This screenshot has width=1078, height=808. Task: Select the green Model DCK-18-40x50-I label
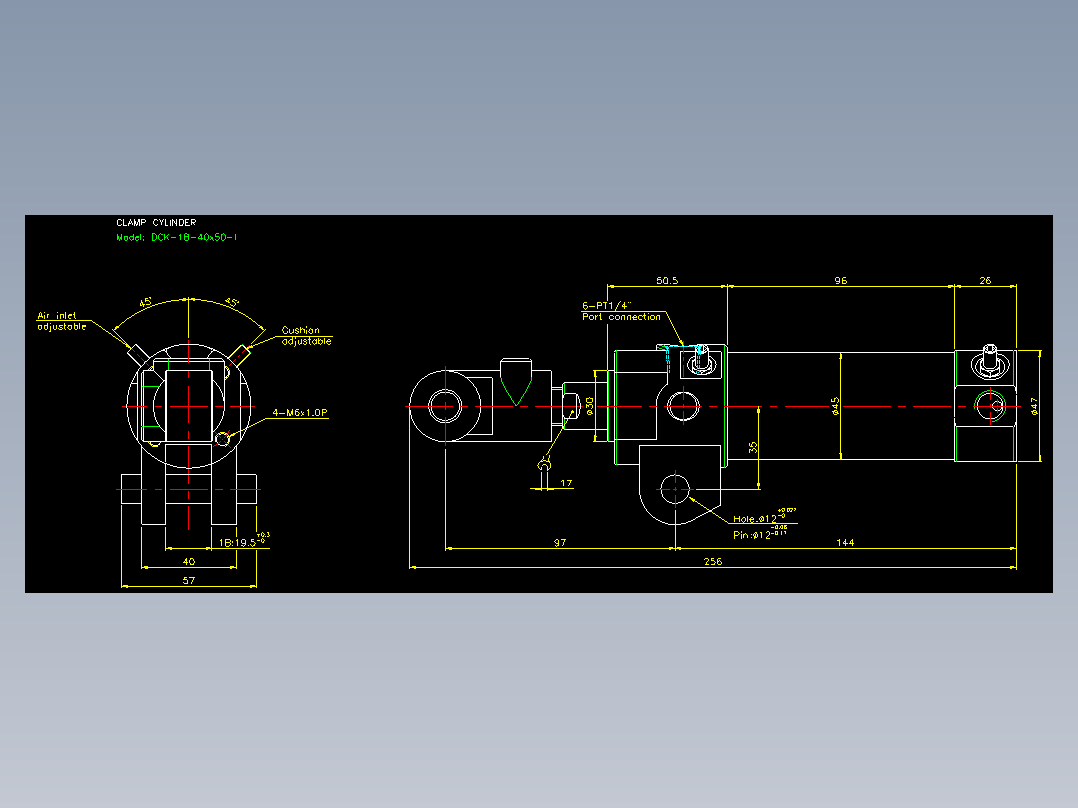point(177,237)
